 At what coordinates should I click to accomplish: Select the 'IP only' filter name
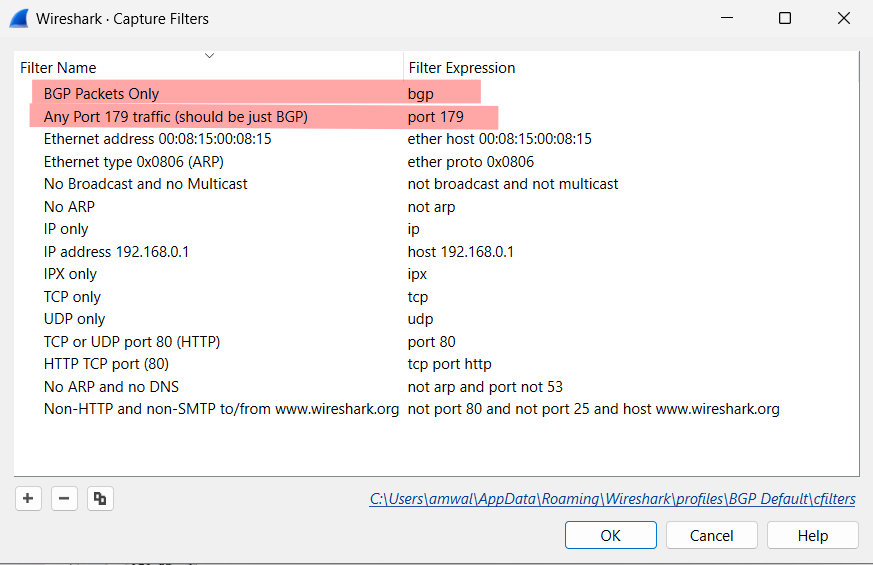coord(66,229)
